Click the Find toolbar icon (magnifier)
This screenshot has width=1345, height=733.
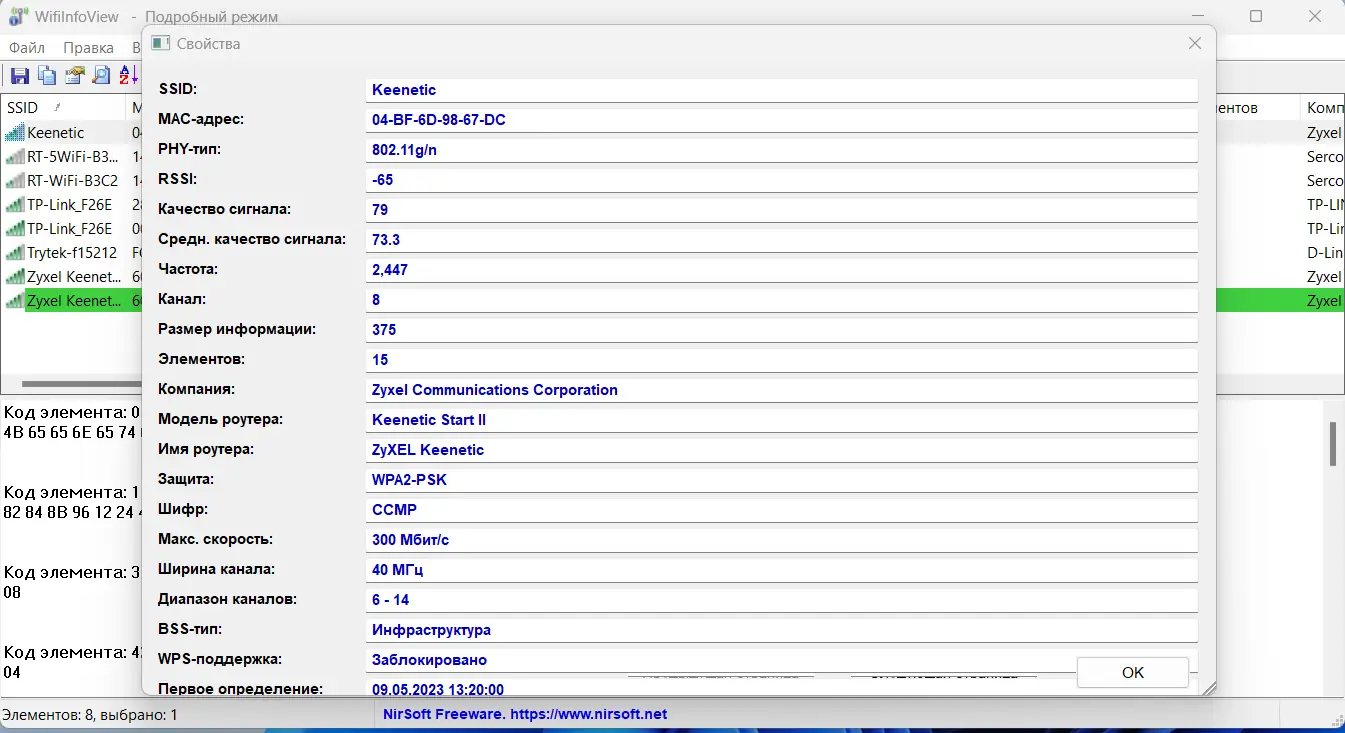click(x=101, y=75)
